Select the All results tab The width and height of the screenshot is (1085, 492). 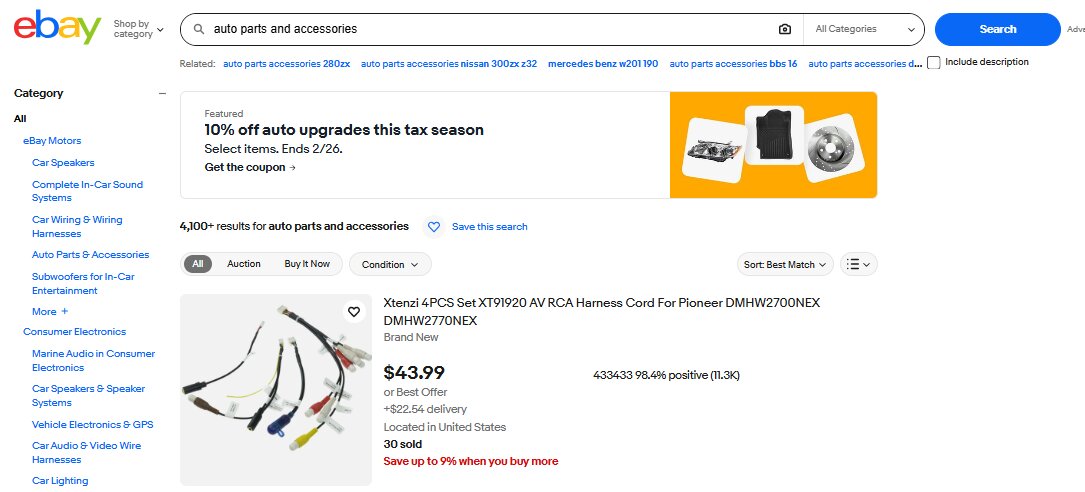tap(198, 264)
